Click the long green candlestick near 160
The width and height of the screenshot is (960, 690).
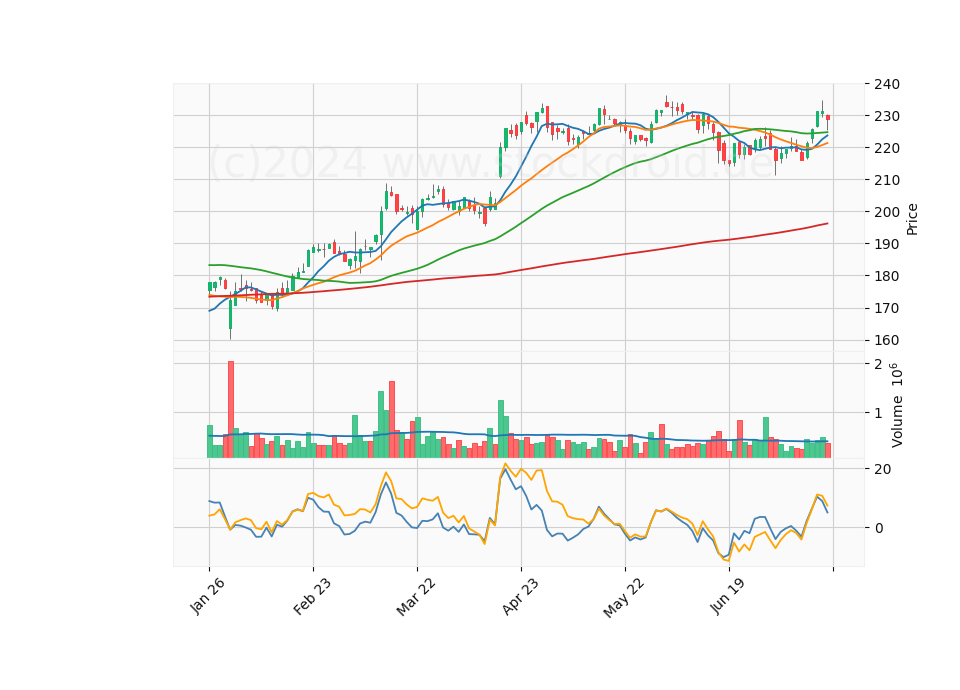point(231,314)
